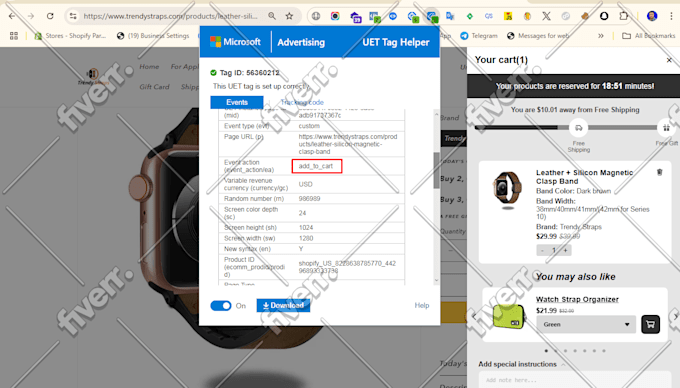Open the Green color dropdown

(x=586, y=324)
